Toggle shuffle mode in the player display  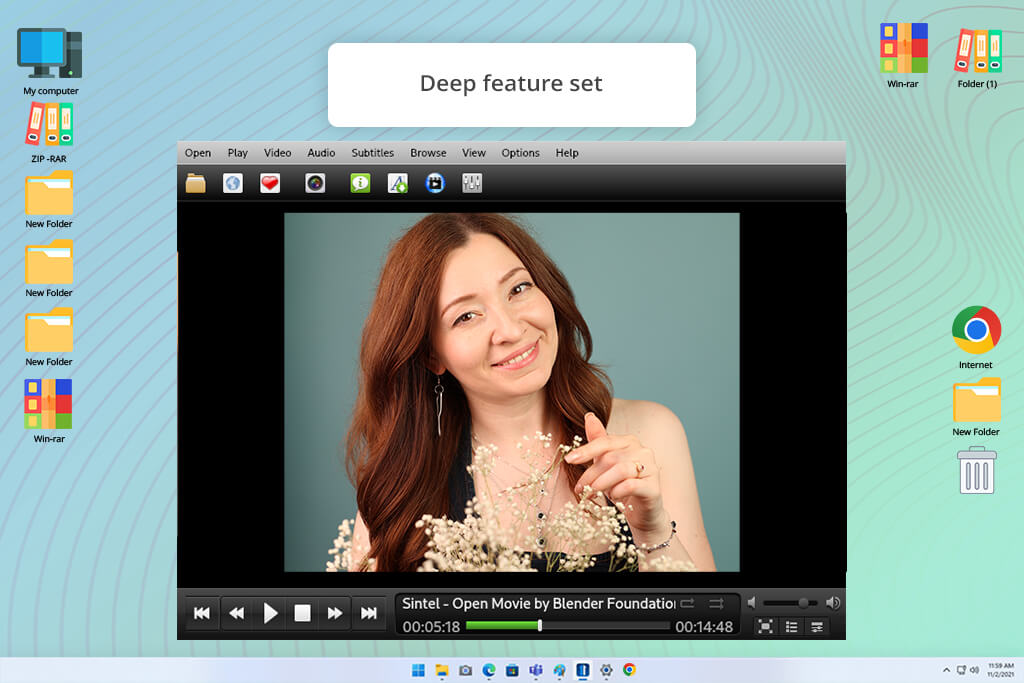pos(716,603)
